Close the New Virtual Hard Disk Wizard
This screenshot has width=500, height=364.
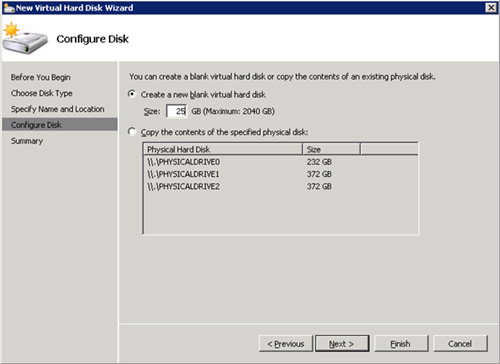coord(491,8)
